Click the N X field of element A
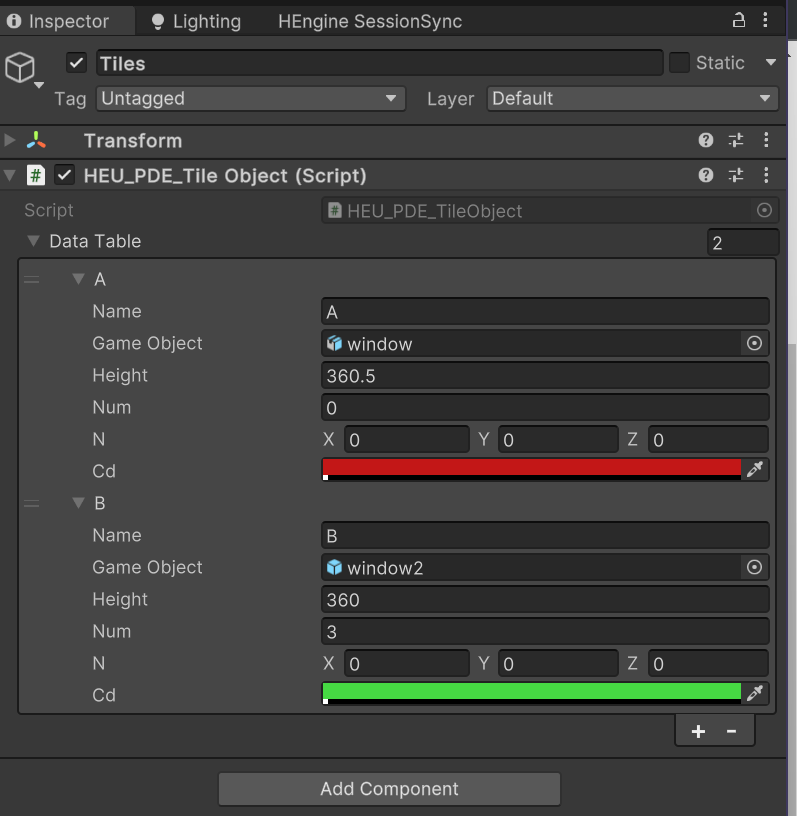 pos(407,439)
